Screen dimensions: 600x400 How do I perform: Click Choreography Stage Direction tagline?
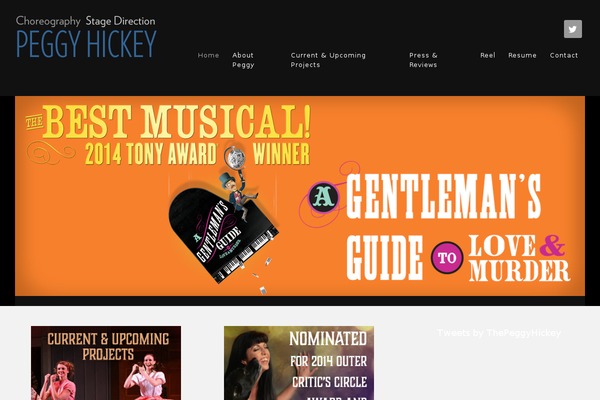[x=86, y=21]
